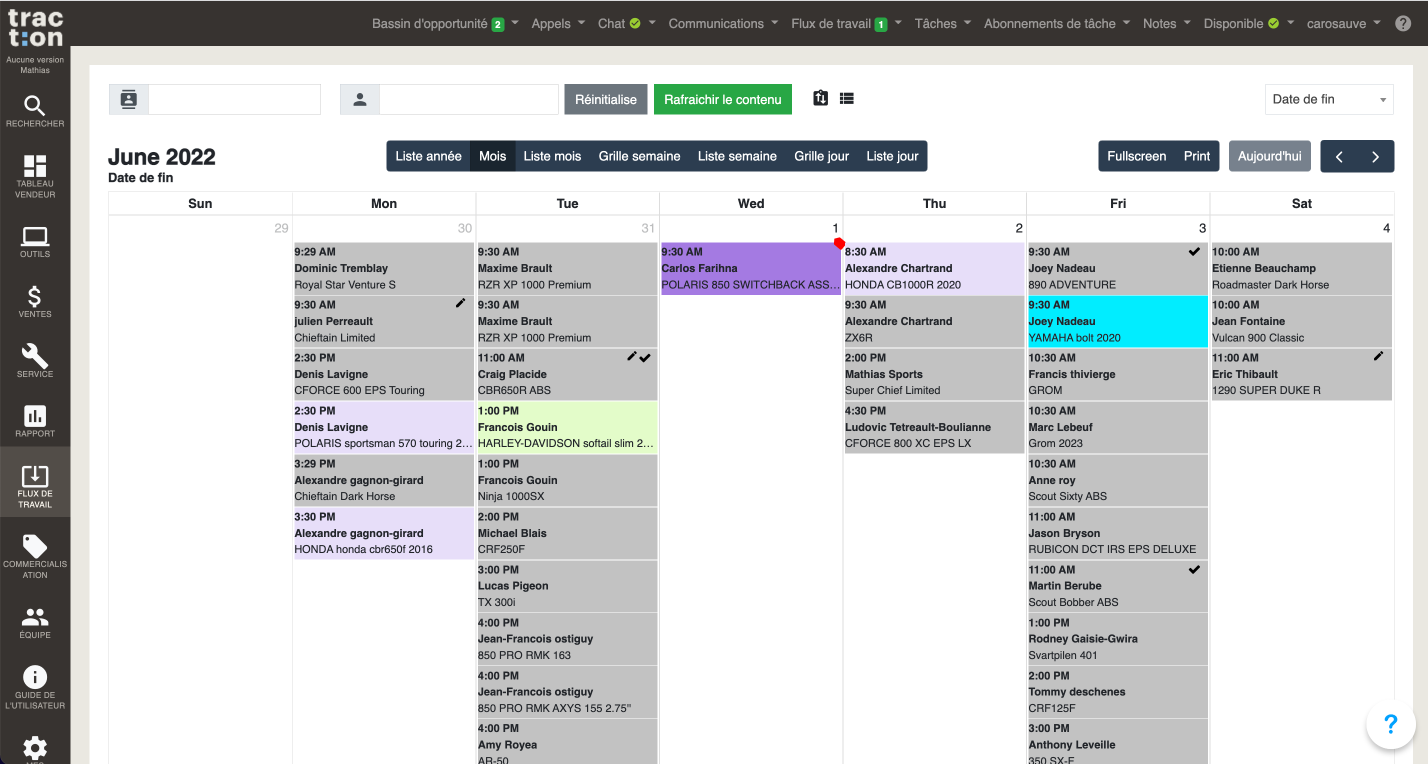
Task: Open the Outils sidebar item
Action: tap(35, 242)
